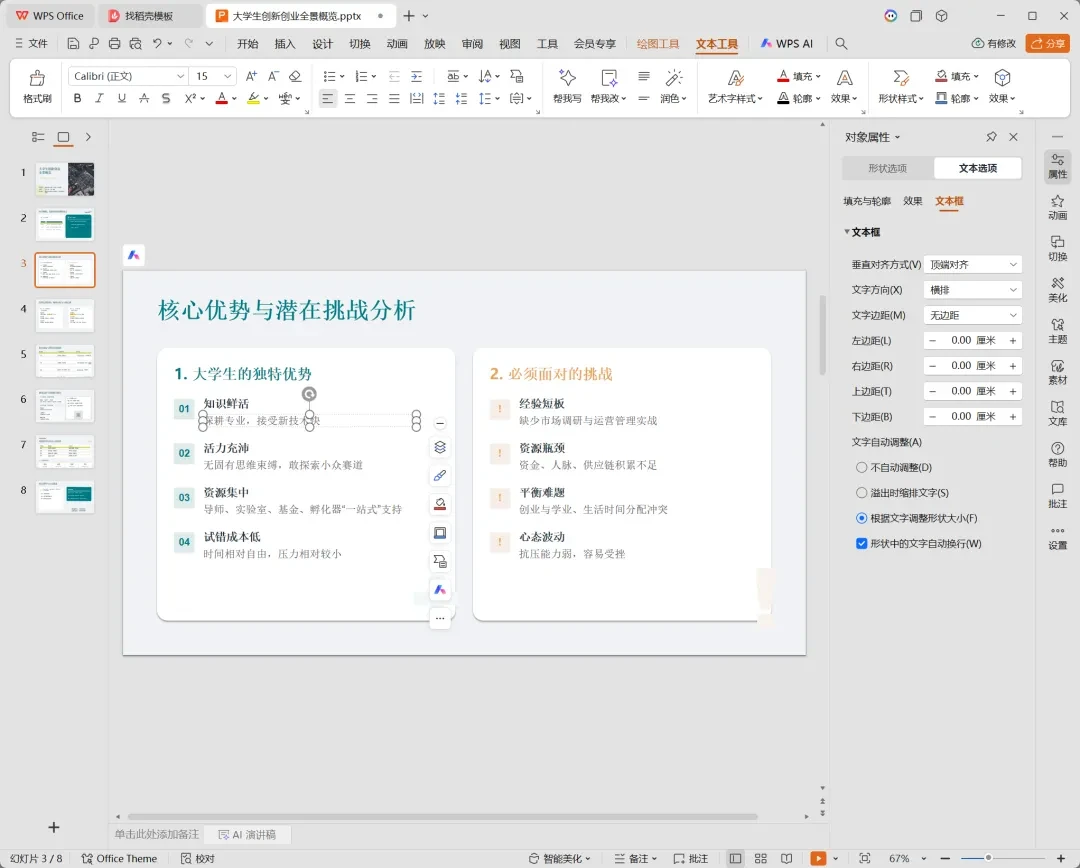Open the AI 演讲稿 button below slide
Image resolution: width=1080 pixels, height=868 pixels.
(247, 834)
